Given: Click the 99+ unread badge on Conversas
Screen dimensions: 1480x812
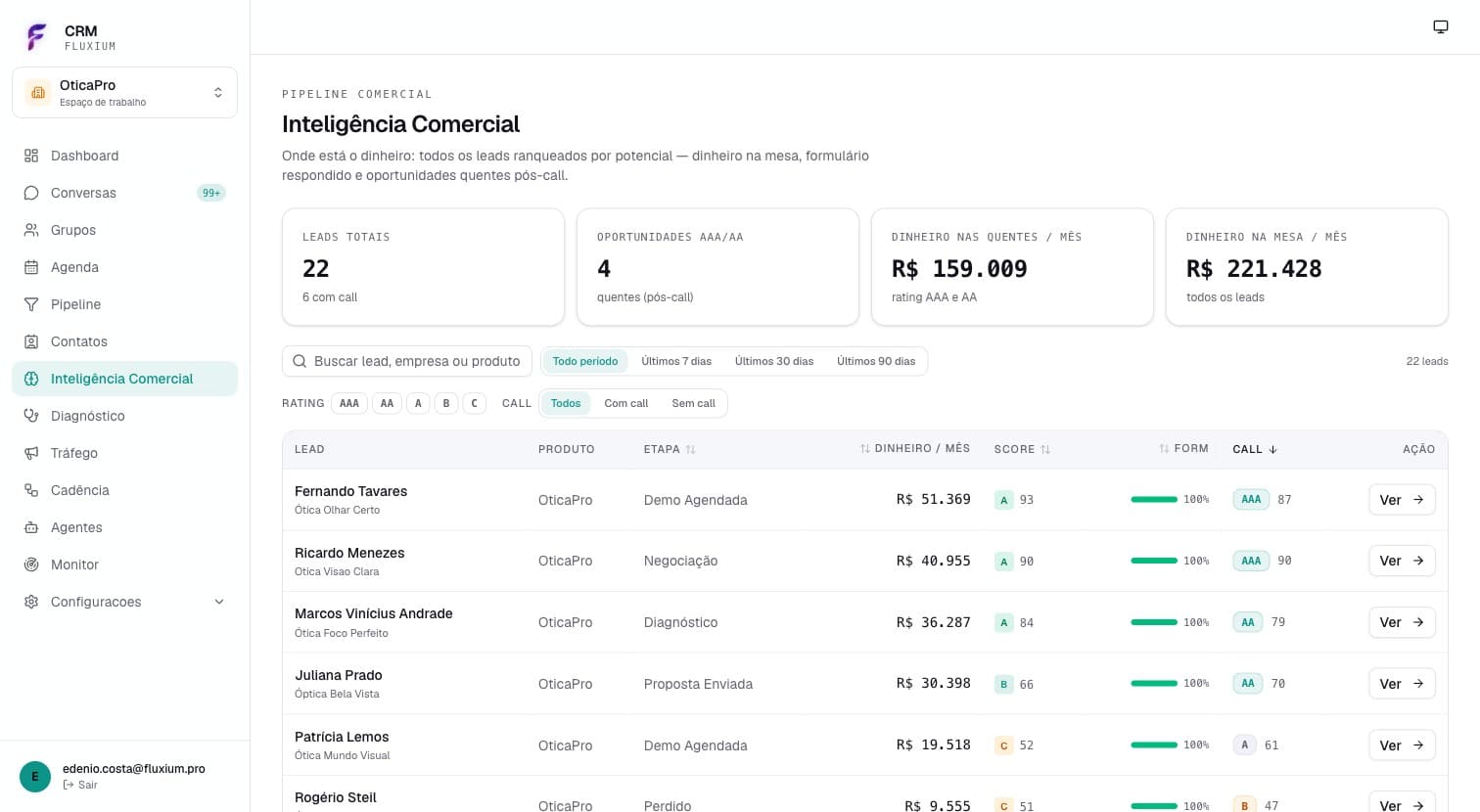Looking at the screenshot, I should click(211, 193).
